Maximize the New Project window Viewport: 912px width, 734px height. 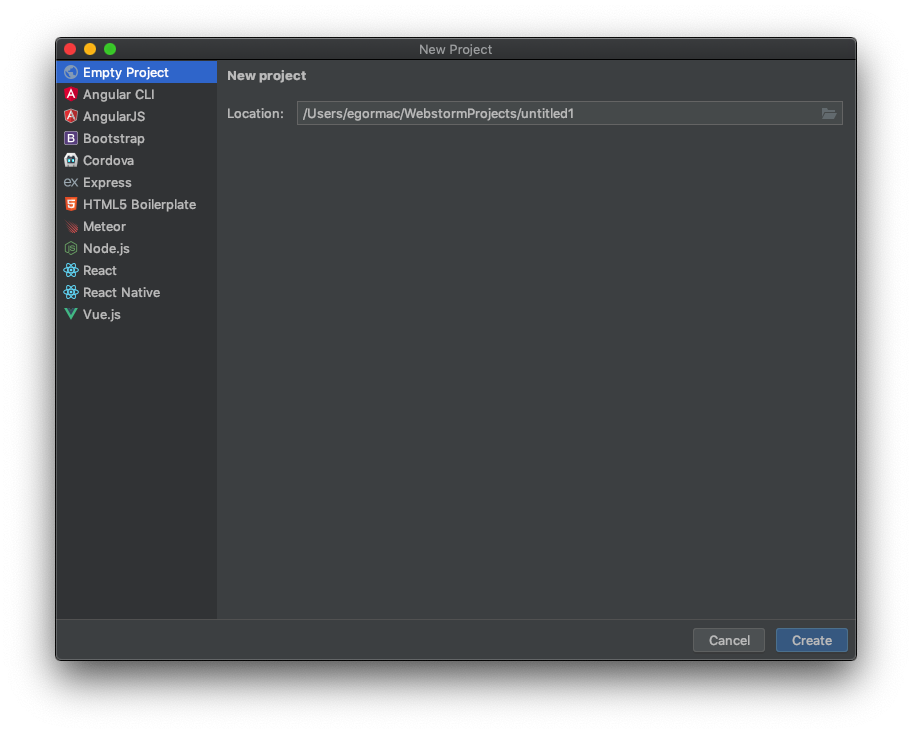click(x=110, y=49)
